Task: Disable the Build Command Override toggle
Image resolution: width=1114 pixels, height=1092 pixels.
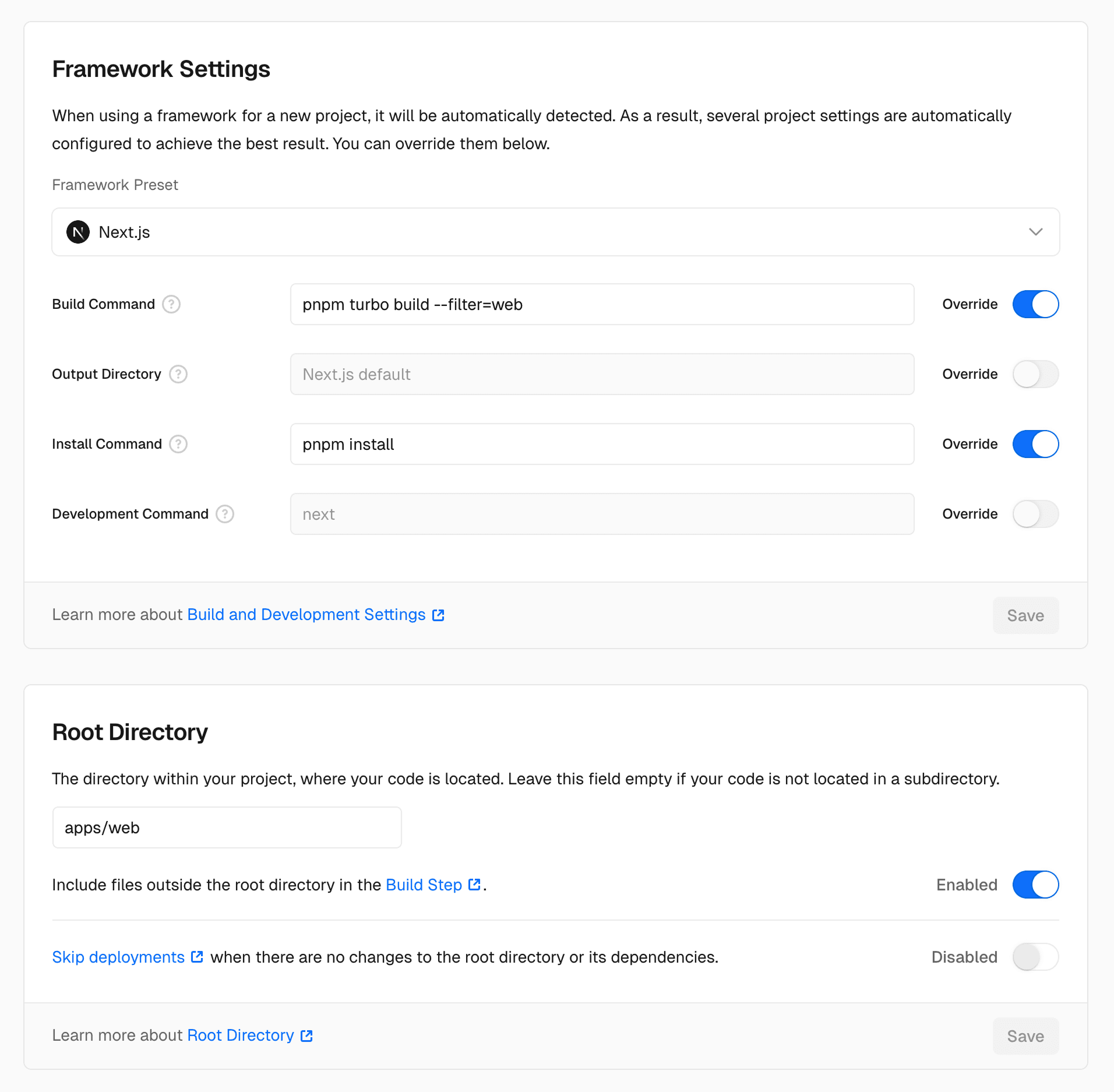Action: (x=1035, y=304)
